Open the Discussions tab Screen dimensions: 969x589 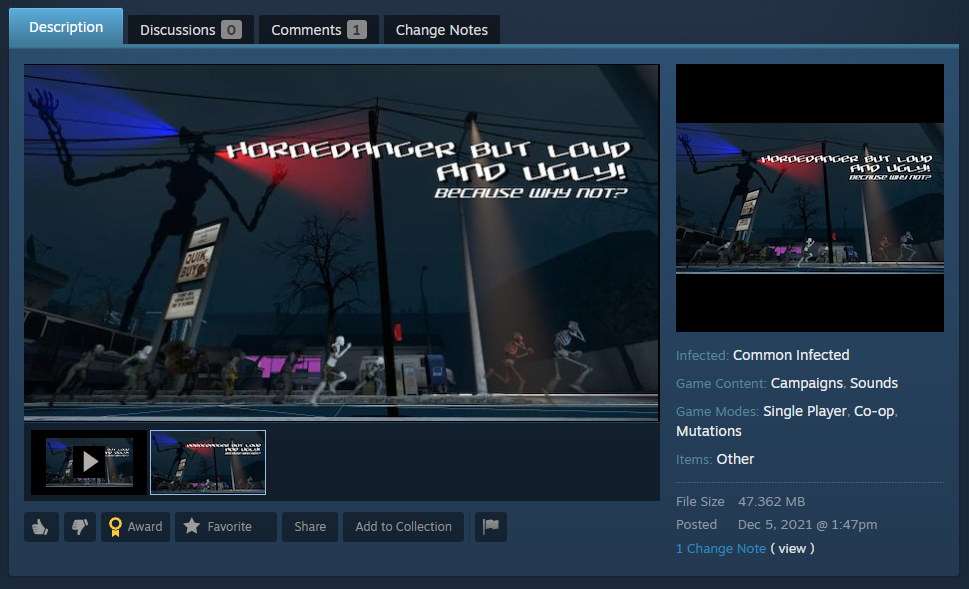[x=190, y=30]
